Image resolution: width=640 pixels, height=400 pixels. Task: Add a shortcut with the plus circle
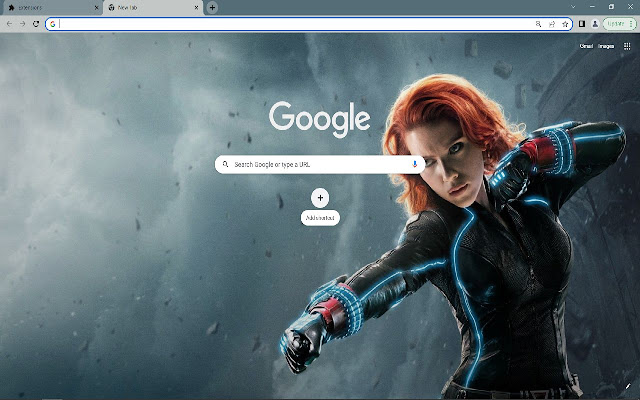coord(320,198)
